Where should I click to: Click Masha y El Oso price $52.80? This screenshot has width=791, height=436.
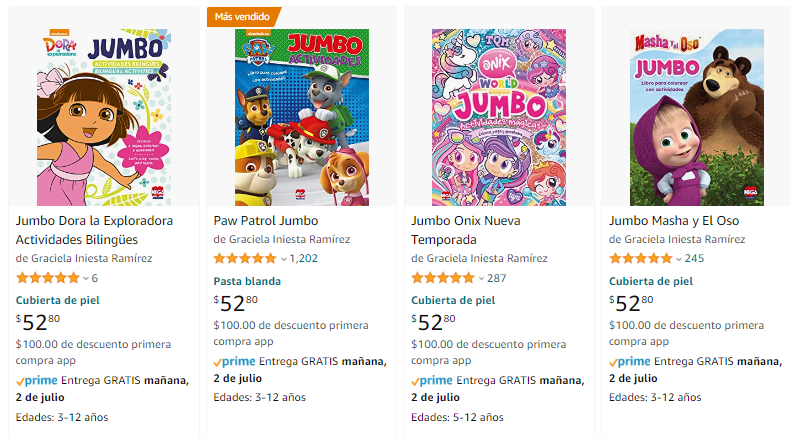click(x=636, y=304)
